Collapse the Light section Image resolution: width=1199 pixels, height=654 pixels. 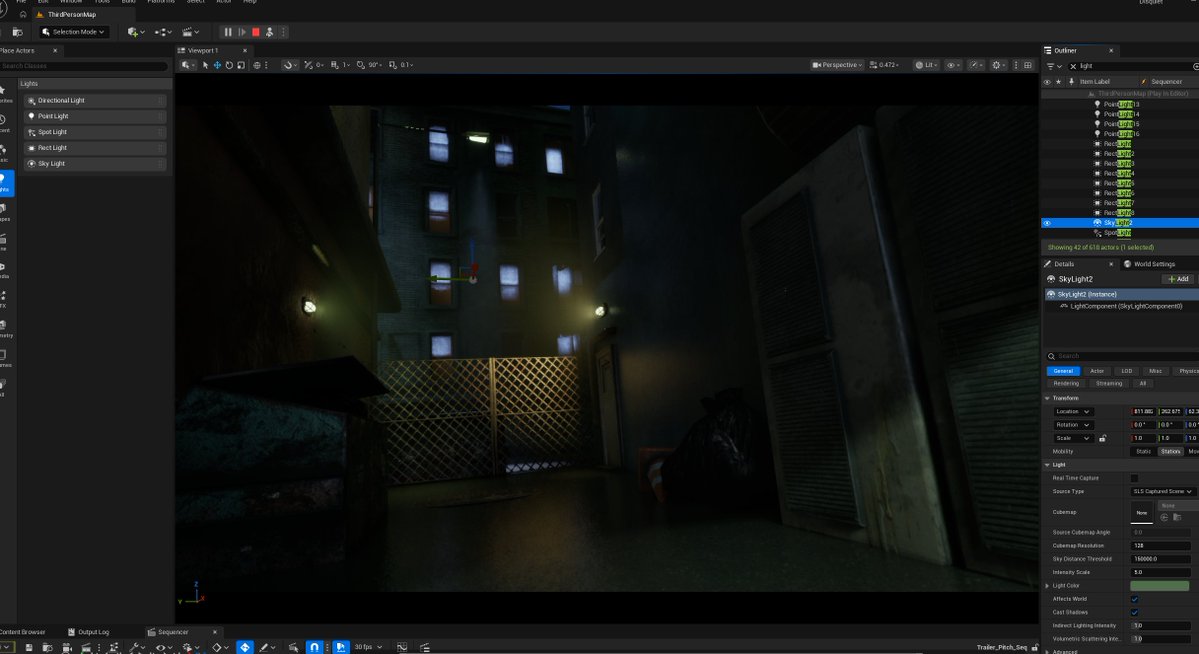tap(1048, 465)
